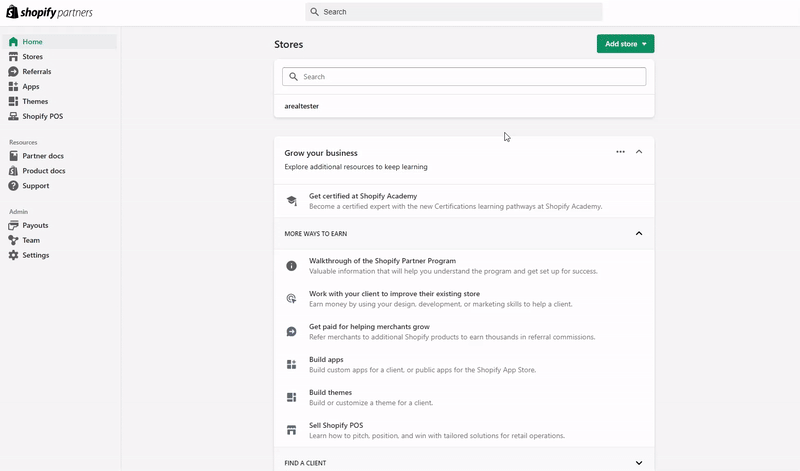
Task: Click the icon beside Get paid for helping merchants
Action: coord(291,332)
